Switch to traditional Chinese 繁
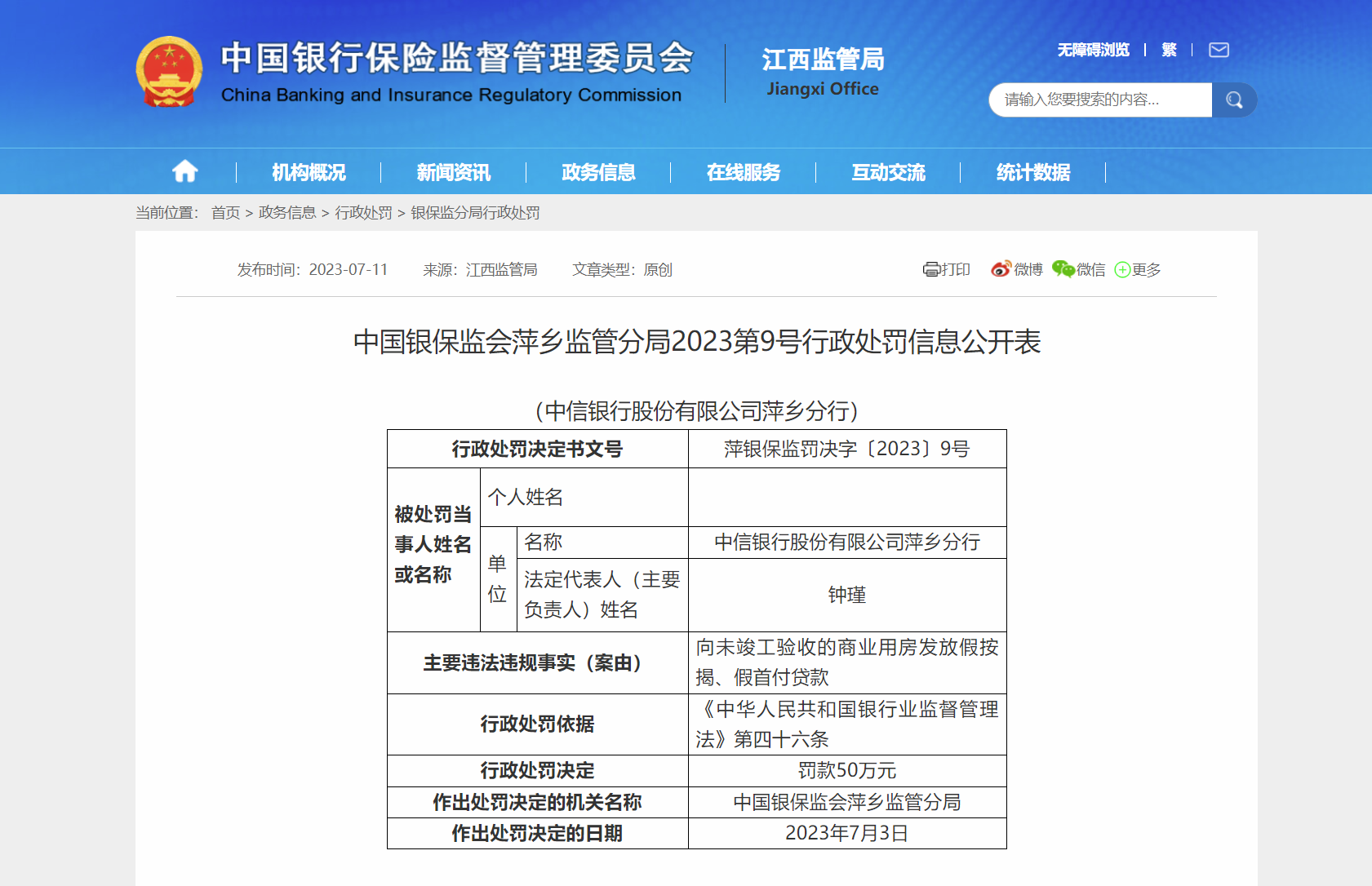 [x=1169, y=51]
